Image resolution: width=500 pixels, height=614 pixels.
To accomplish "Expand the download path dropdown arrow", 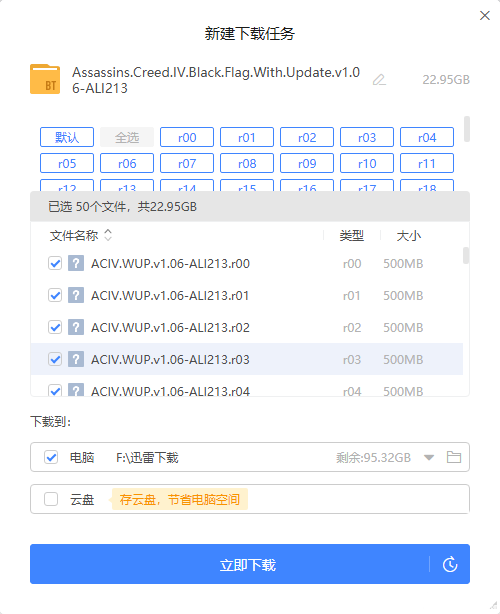I will (429, 457).
